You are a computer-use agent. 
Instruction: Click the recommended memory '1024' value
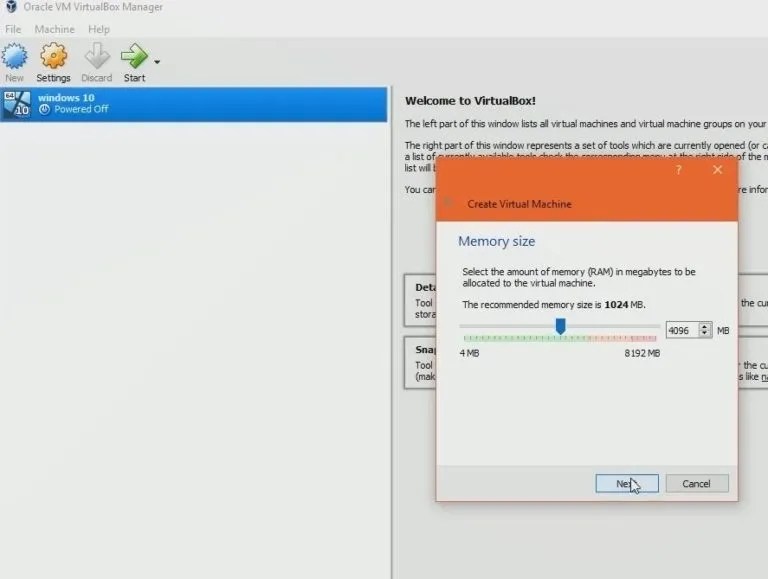[616, 305]
